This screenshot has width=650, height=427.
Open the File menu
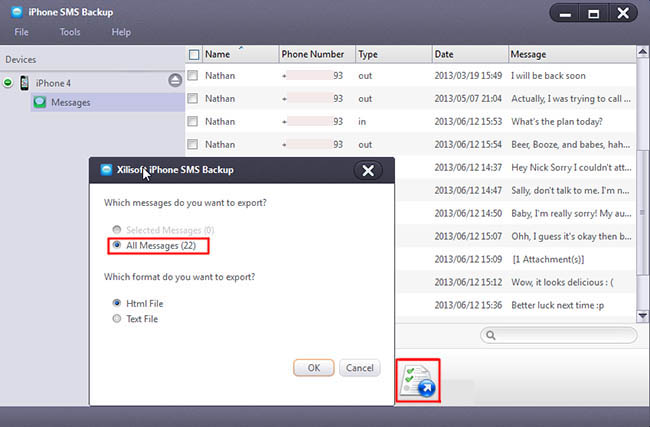tap(21, 32)
